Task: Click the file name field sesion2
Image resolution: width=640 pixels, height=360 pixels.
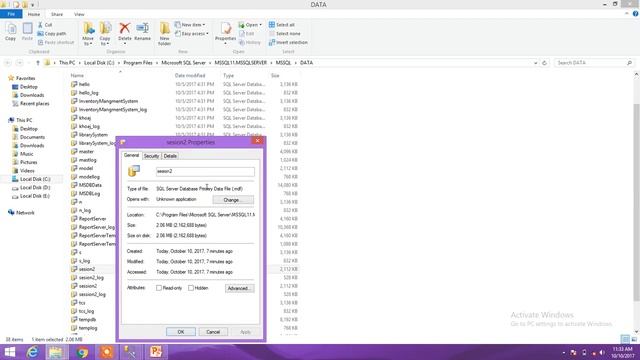Action: pos(205,171)
